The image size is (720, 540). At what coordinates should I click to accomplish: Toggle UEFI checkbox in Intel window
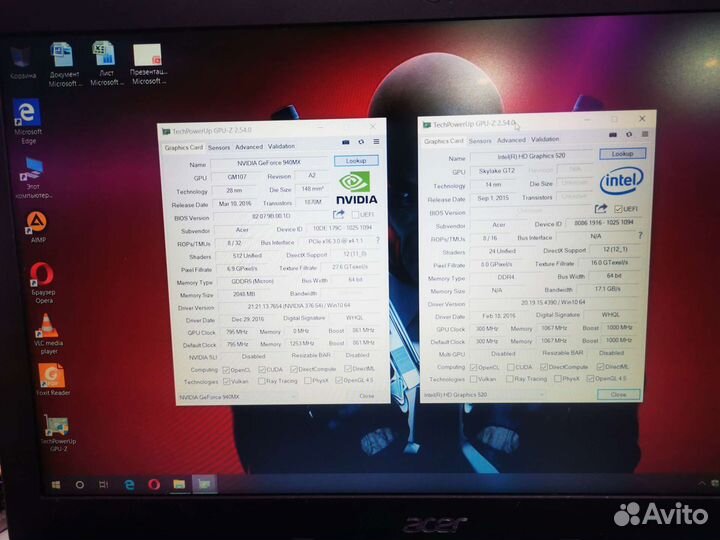(618, 209)
